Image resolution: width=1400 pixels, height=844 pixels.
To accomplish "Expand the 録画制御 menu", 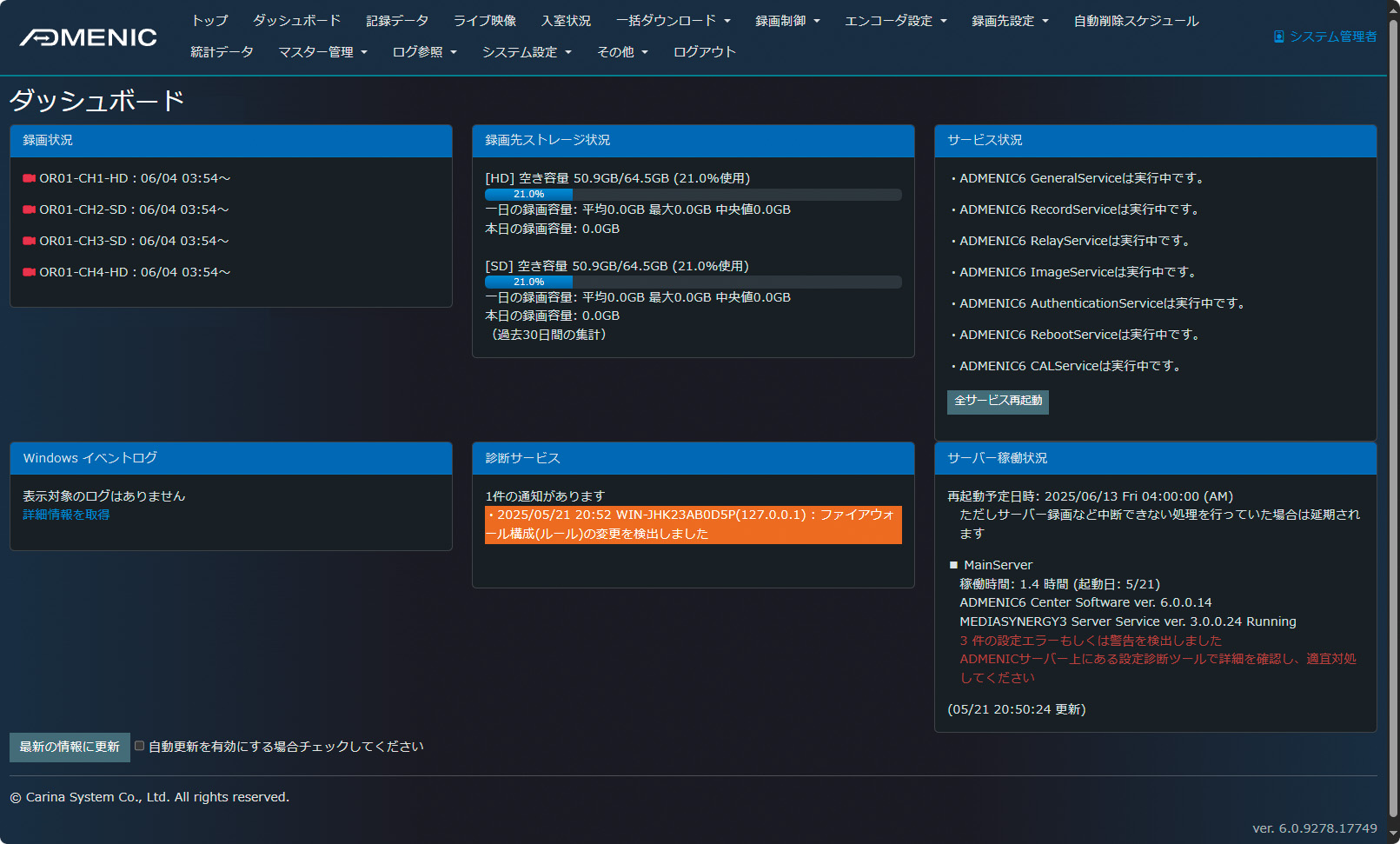I will pos(787,21).
